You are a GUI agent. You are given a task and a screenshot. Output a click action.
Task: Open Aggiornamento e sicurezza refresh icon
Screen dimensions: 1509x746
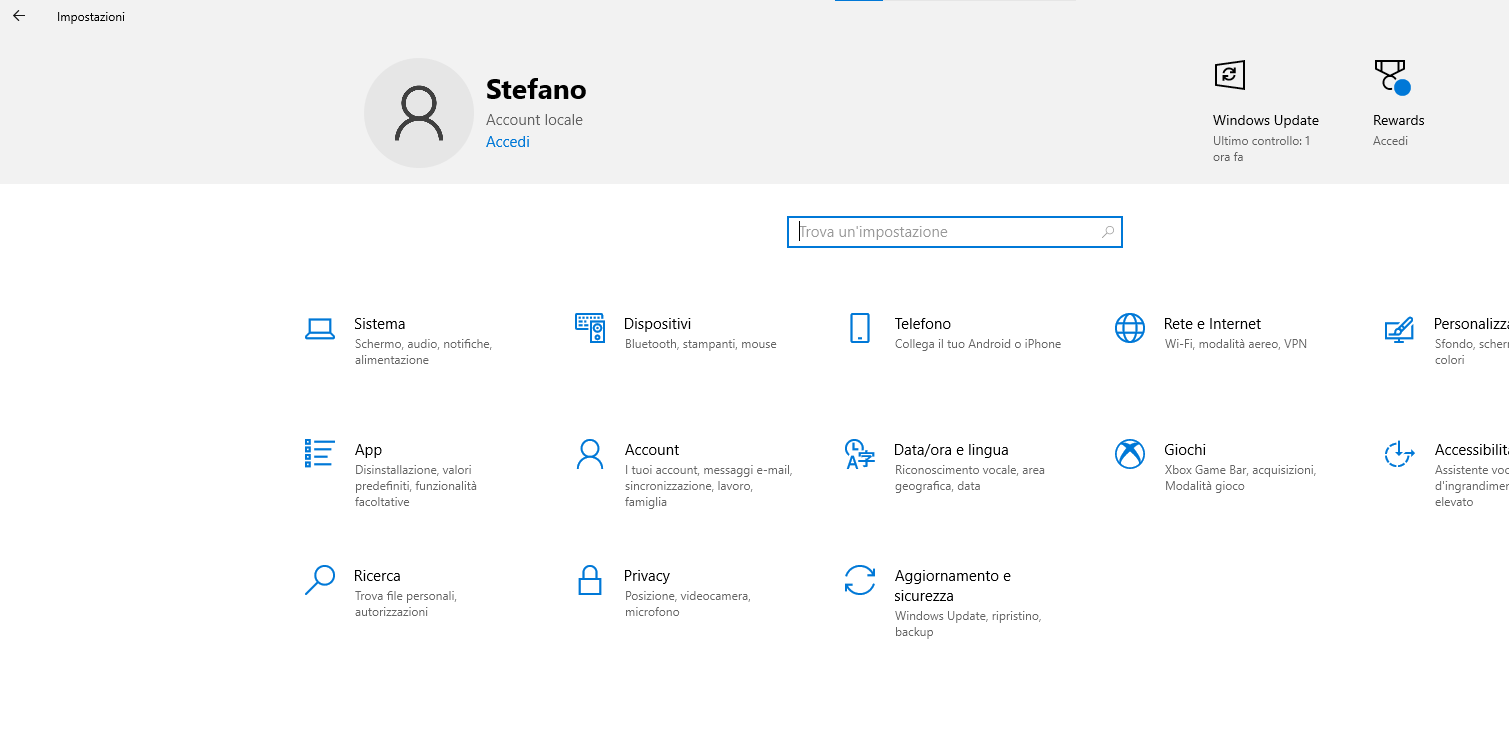click(x=860, y=580)
